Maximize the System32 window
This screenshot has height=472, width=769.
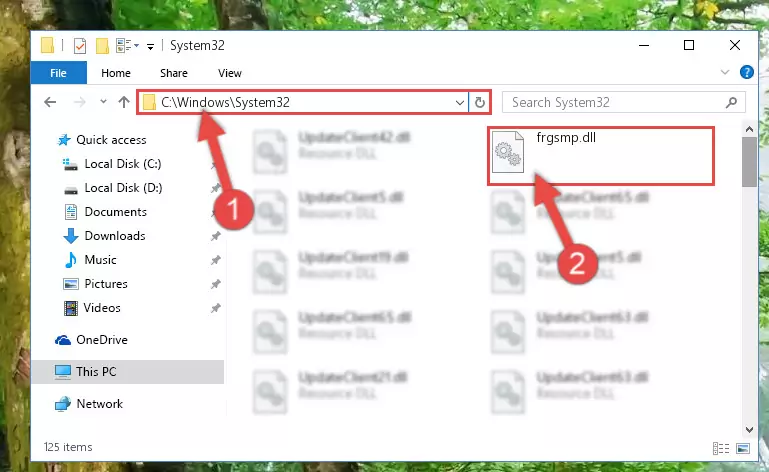point(689,46)
